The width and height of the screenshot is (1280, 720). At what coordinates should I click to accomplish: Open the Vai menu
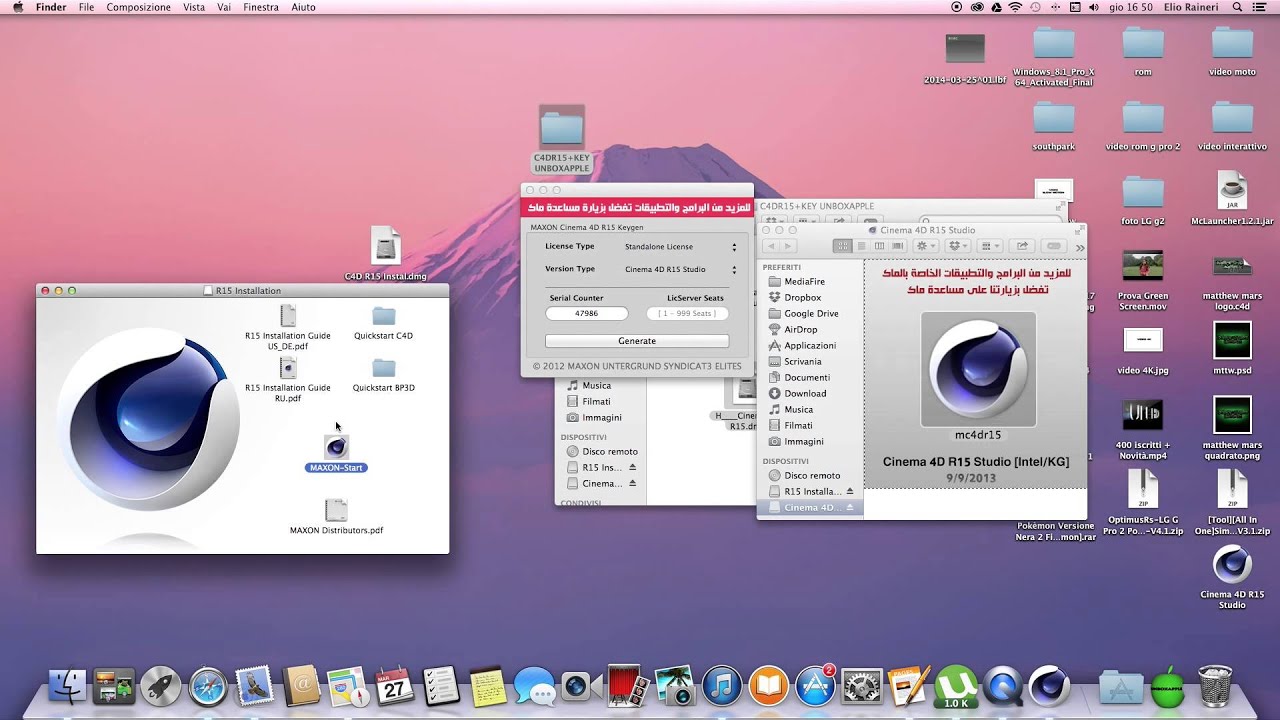click(x=224, y=7)
